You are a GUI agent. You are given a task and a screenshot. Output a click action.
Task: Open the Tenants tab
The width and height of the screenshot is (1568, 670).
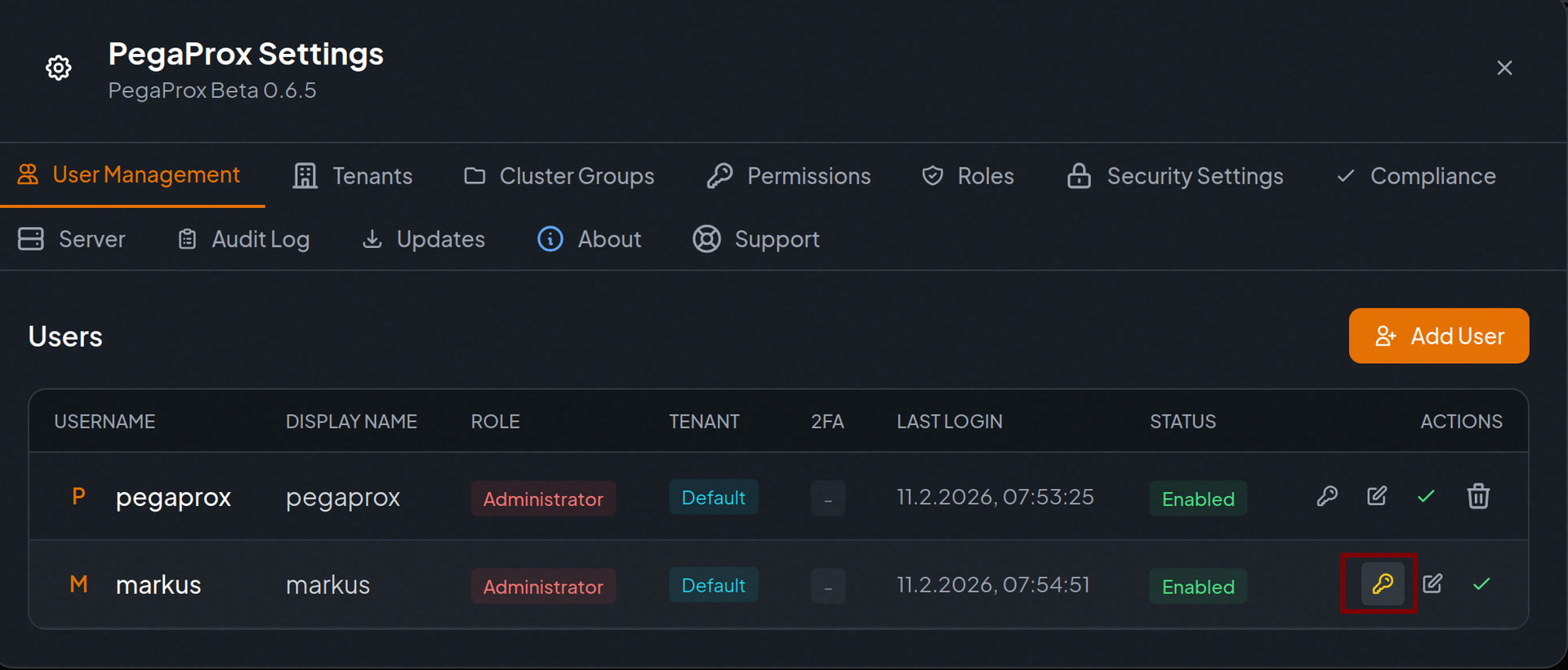point(353,176)
